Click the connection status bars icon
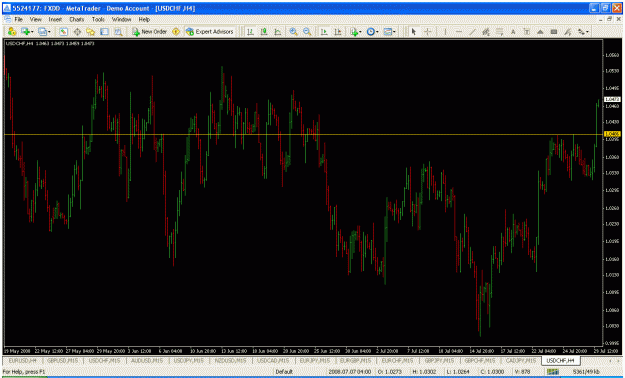 point(552,372)
